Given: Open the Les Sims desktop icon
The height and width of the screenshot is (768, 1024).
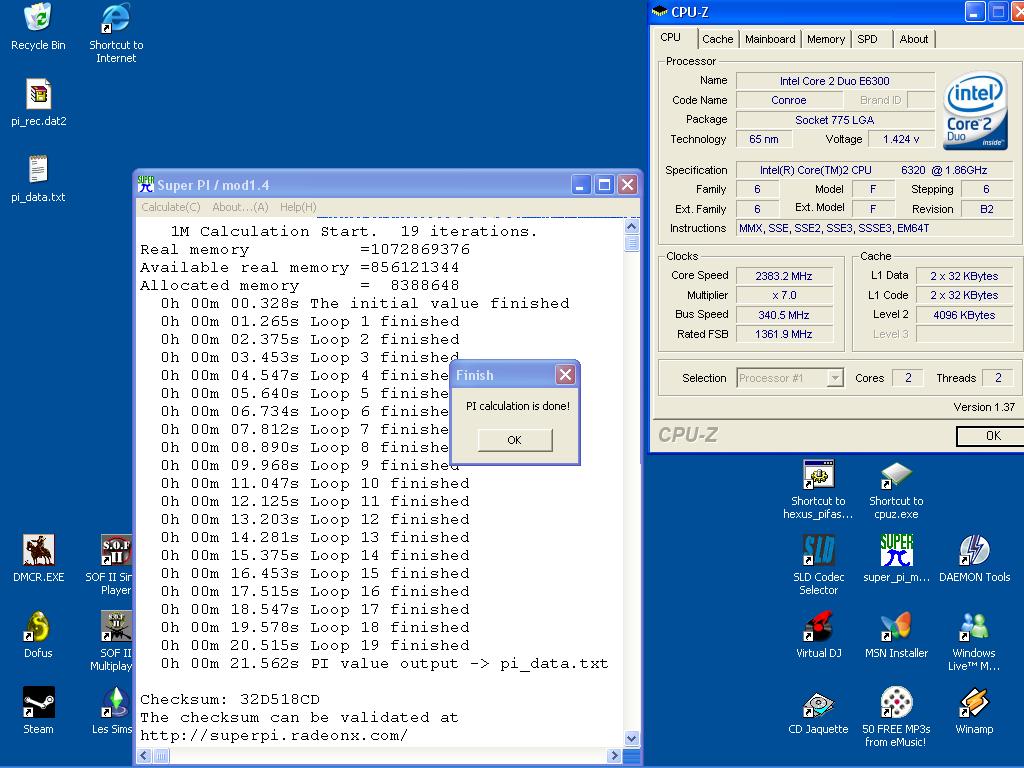Looking at the screenshot, I should click(114, 711).
